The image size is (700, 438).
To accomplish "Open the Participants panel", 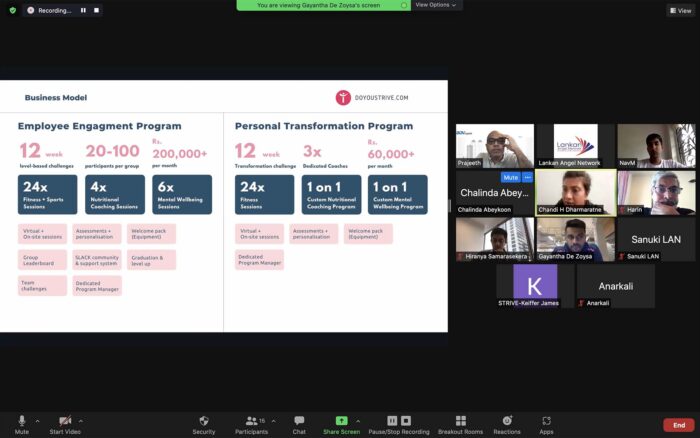I will (x=251, y=423).
